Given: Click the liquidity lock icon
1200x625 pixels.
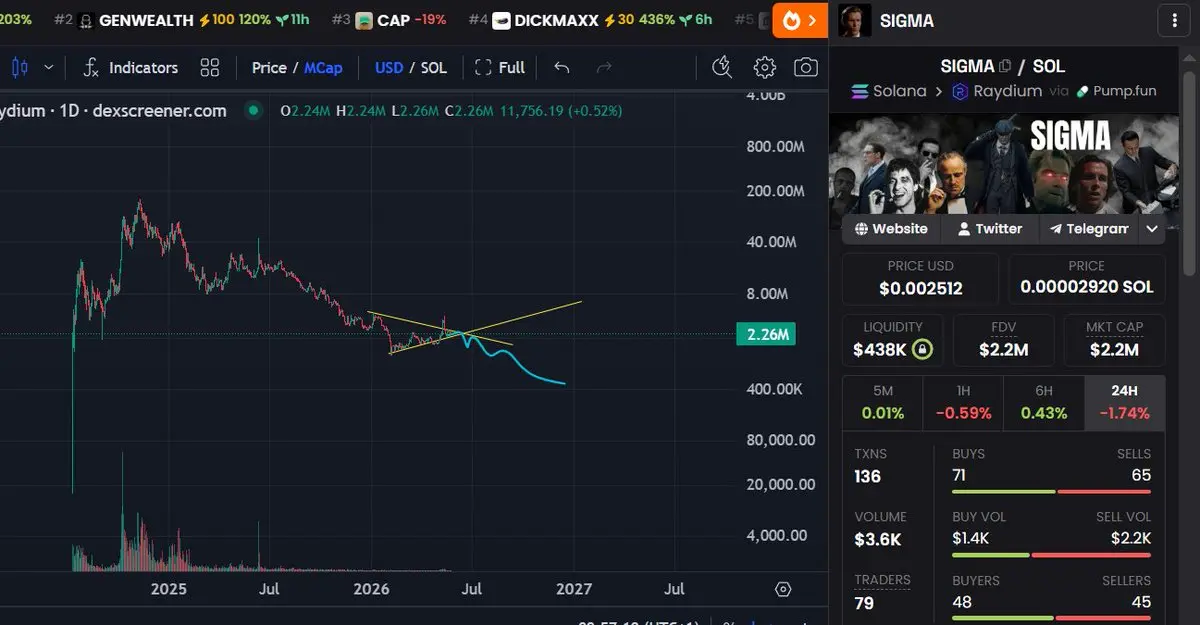Looking at the screenshot, I should [923, 350].
